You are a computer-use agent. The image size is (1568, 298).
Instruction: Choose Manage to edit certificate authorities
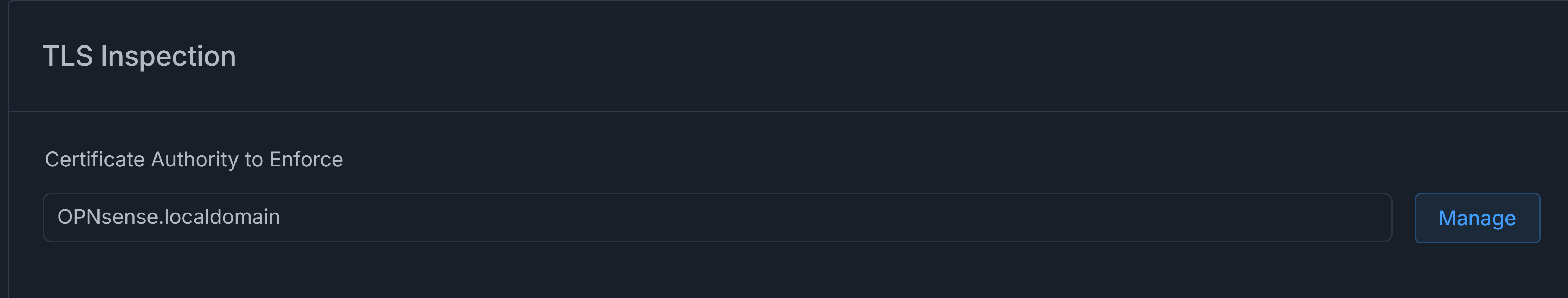click(x=1477, y=218)
